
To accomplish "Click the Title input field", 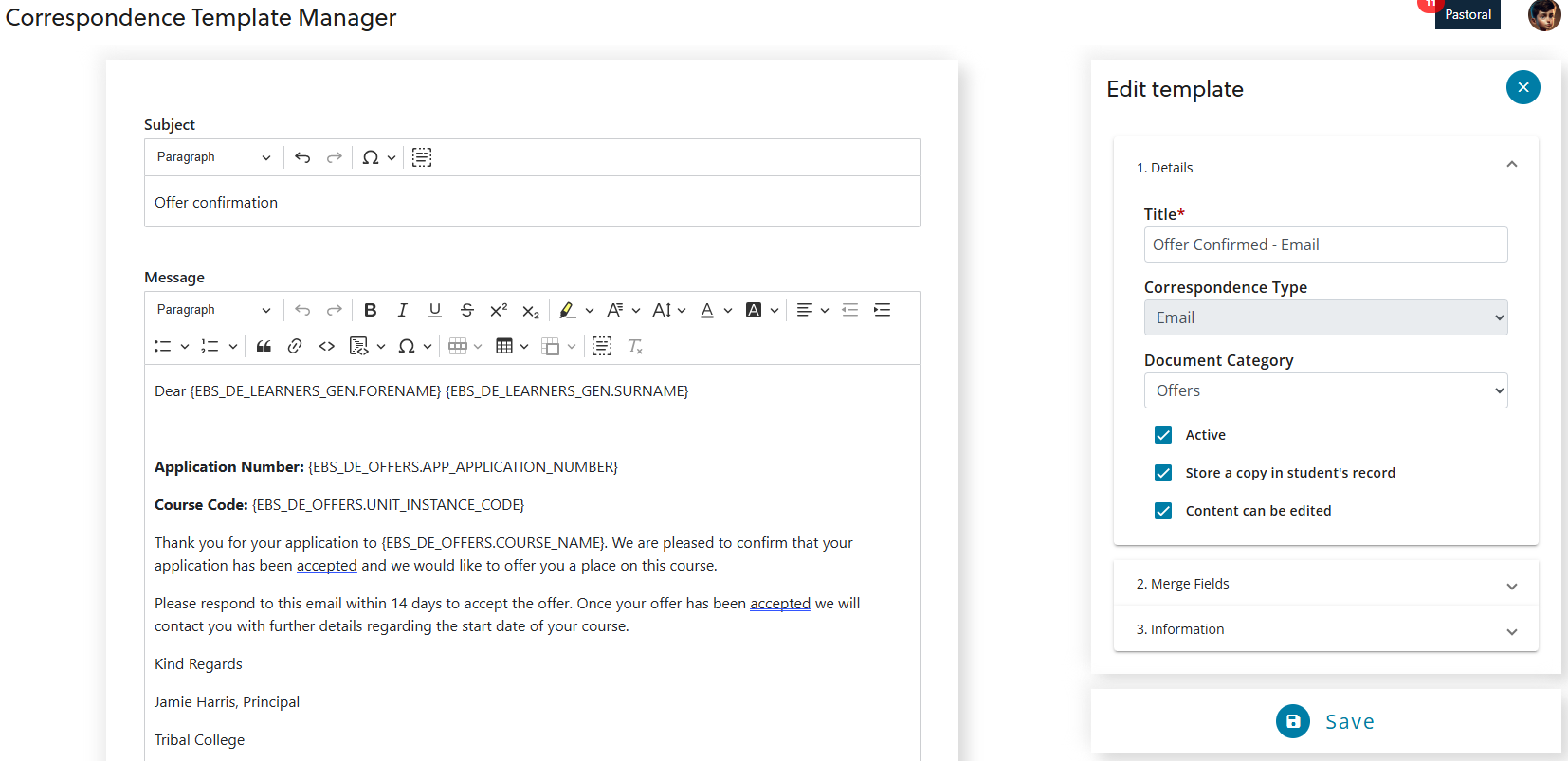I will [x=1324, y=245].
